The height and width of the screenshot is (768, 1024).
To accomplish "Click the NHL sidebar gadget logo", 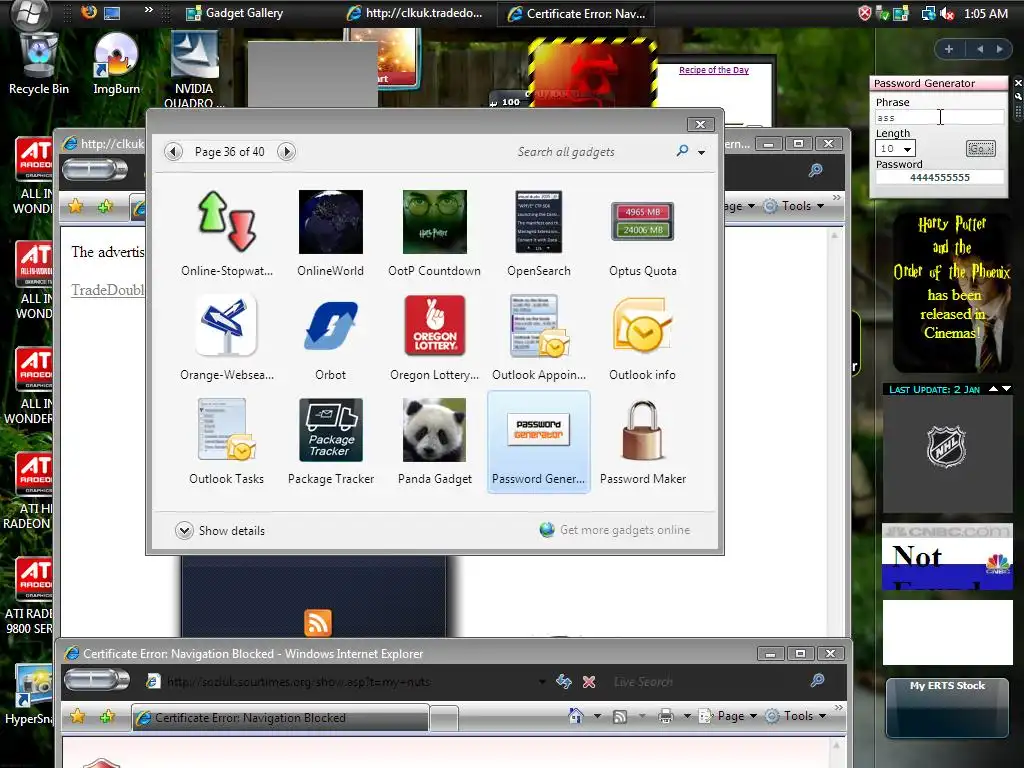I will [947, 447].
